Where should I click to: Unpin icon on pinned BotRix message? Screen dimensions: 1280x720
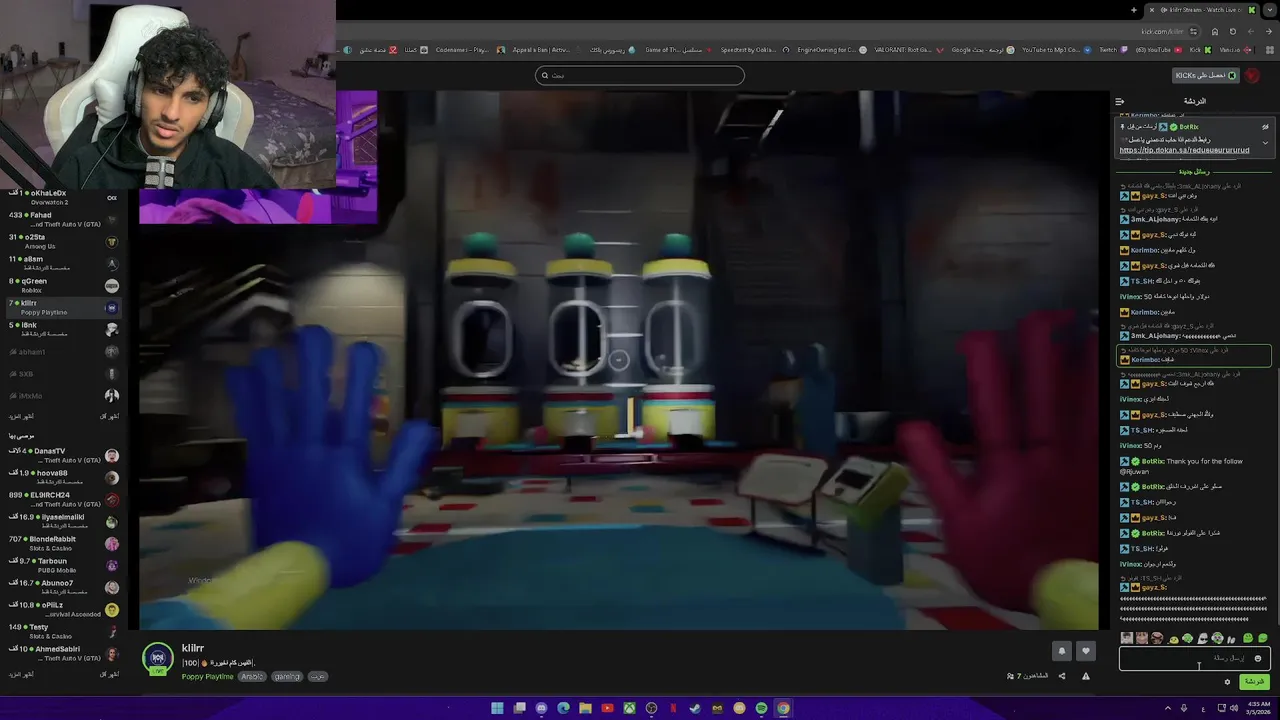1265,127
